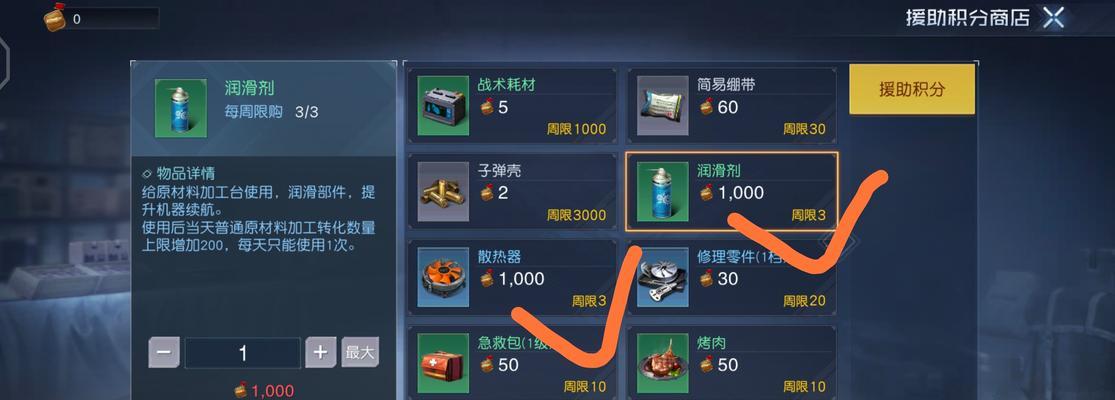Set quantity to maximum with 最大
Viewport: 1115px width, 400px height.
[x=360, y=352]
